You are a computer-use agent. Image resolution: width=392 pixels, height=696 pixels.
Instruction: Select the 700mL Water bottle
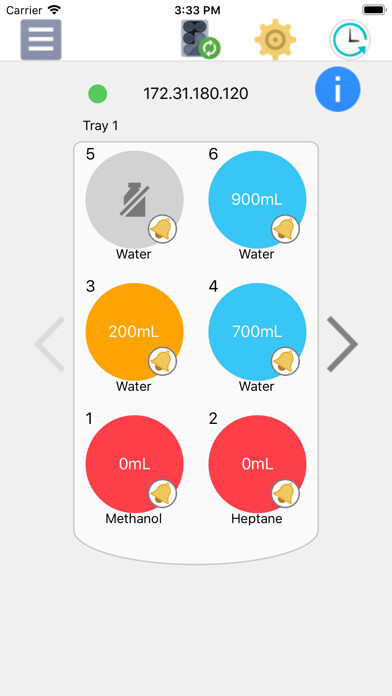(257, 332)
